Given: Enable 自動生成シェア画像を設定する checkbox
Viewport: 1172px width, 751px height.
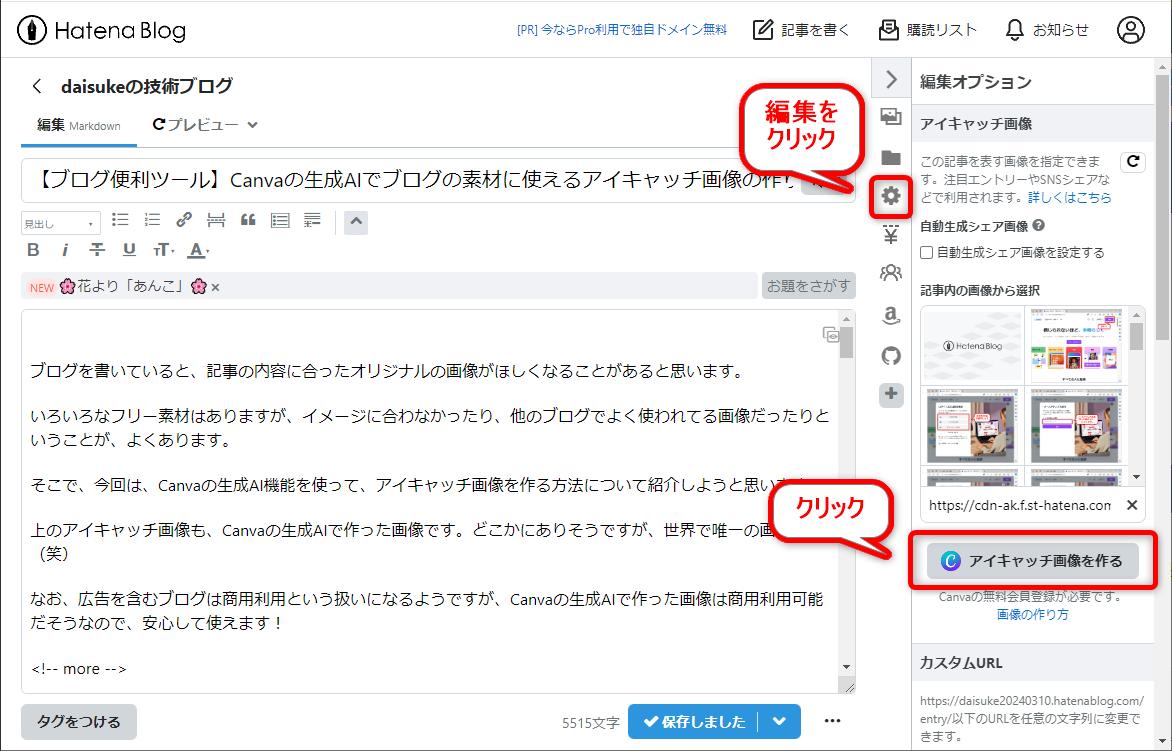Looking at the screenshot, I should coord(927,253).
